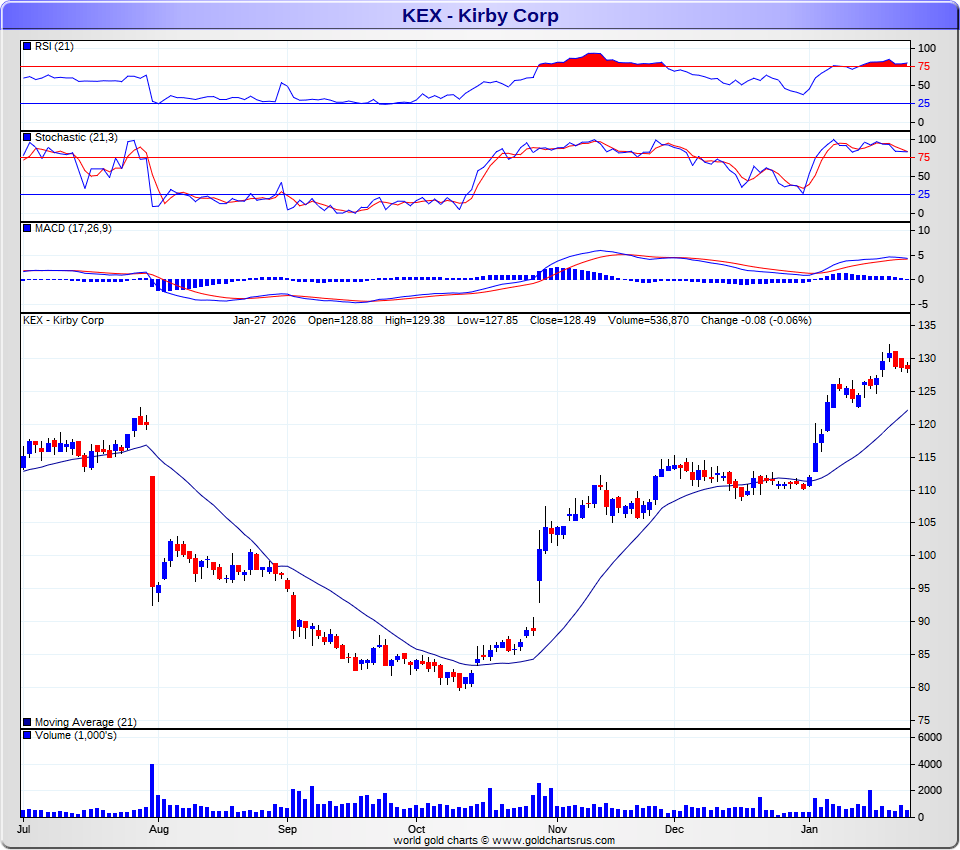Click the 135 price axis label

point(927,325)
